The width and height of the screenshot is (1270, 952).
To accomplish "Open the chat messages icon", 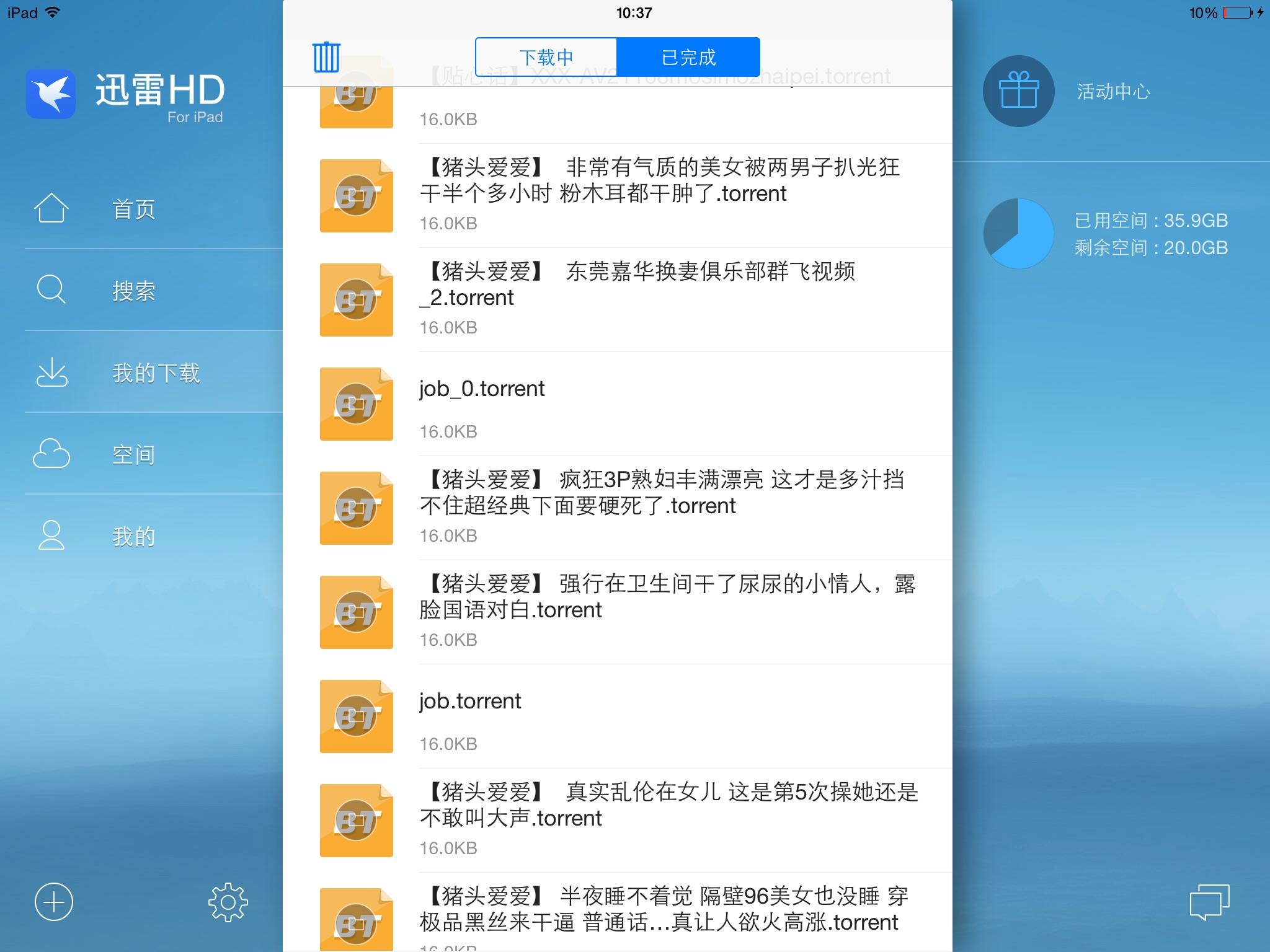I will [x=1209, y=902].
